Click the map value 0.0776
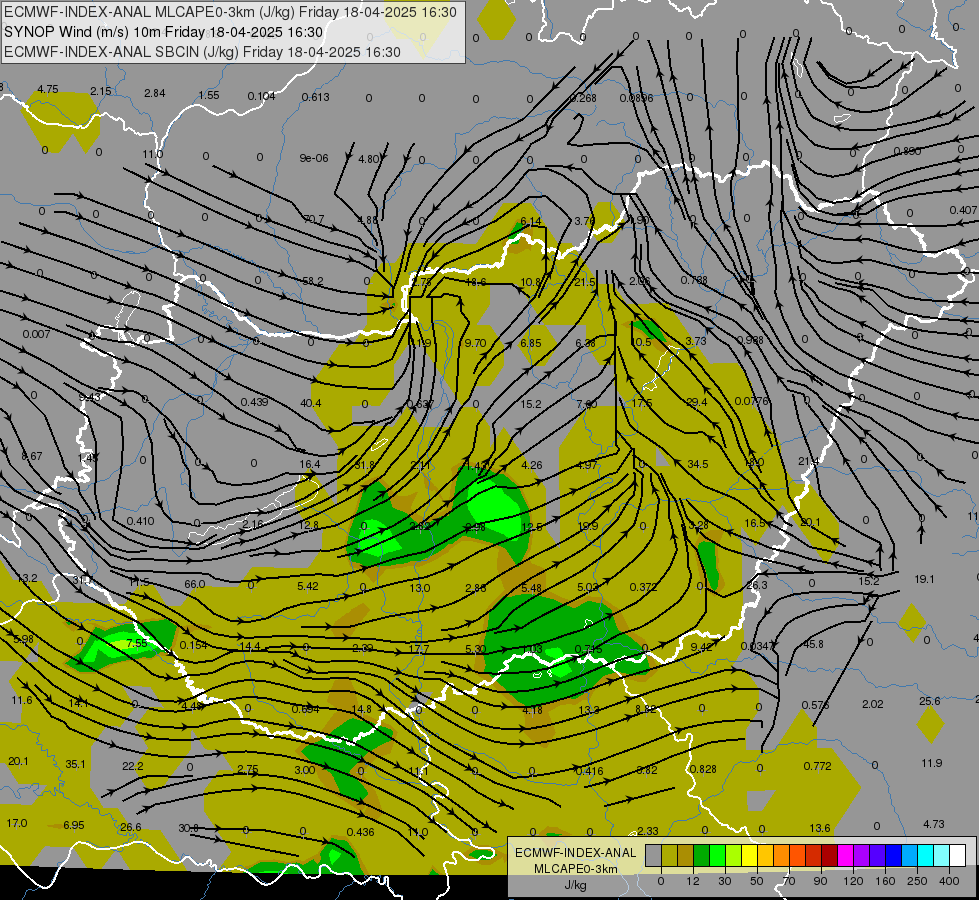 click(751, 401)
